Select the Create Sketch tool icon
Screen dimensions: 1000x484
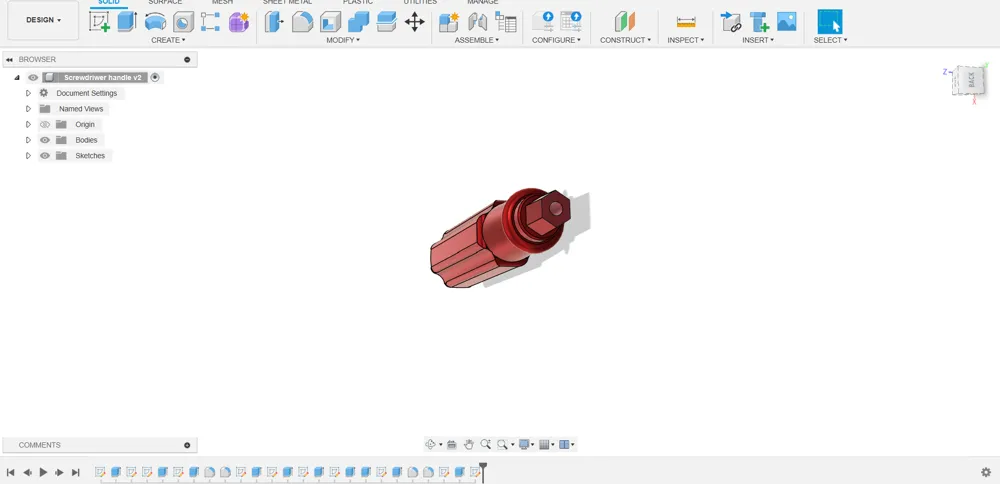coord(99,22)
